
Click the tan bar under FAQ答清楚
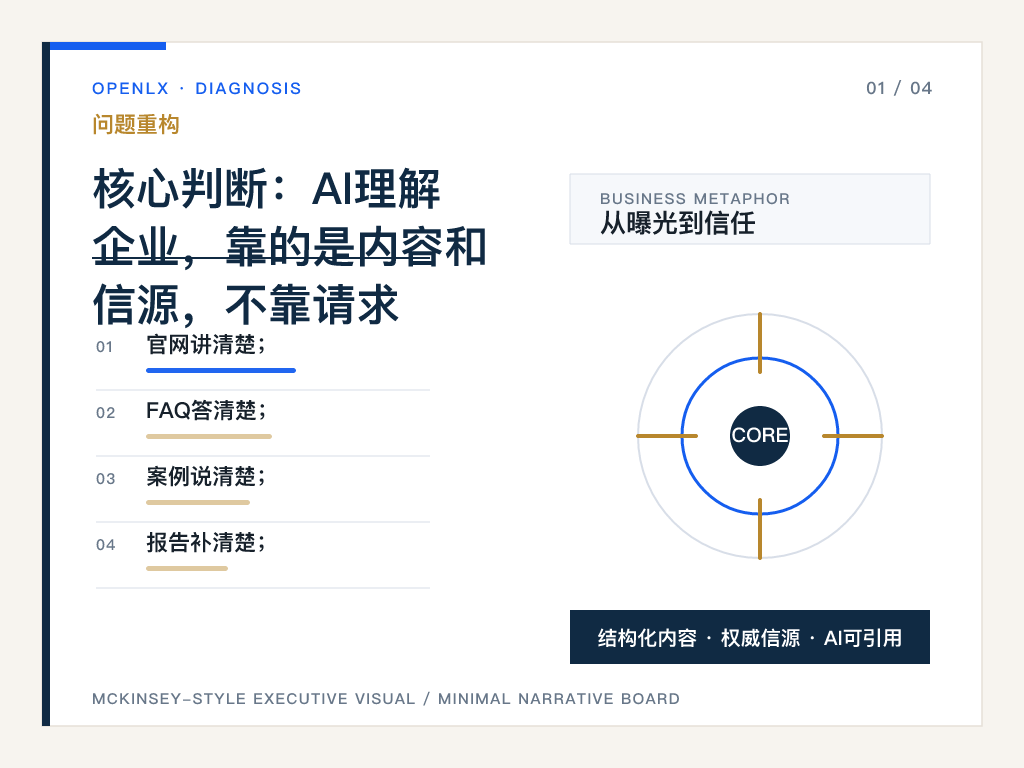pos(209,436)
